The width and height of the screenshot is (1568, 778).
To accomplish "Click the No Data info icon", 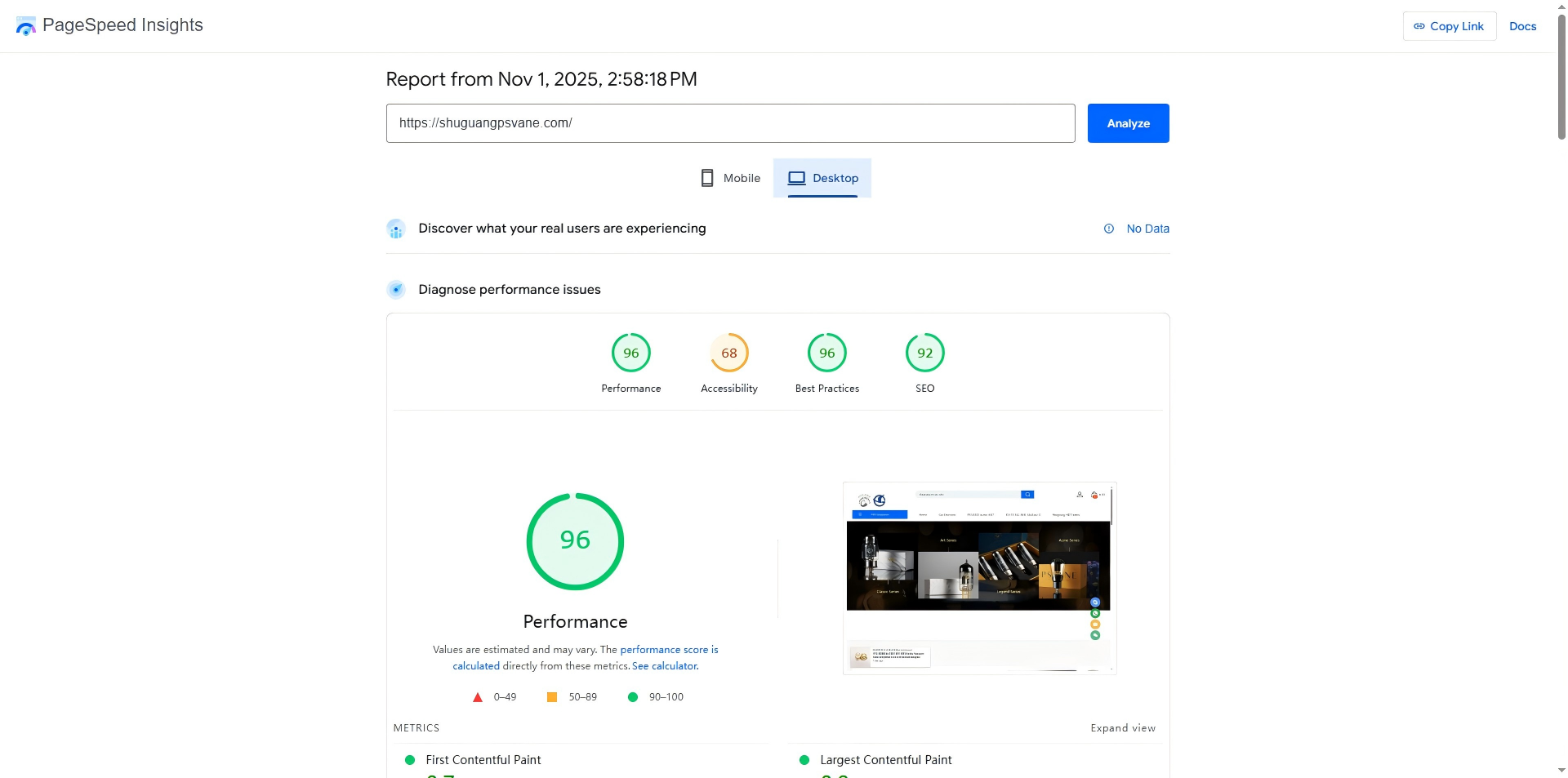I will pyautogui.click(x=1109, y=229).
